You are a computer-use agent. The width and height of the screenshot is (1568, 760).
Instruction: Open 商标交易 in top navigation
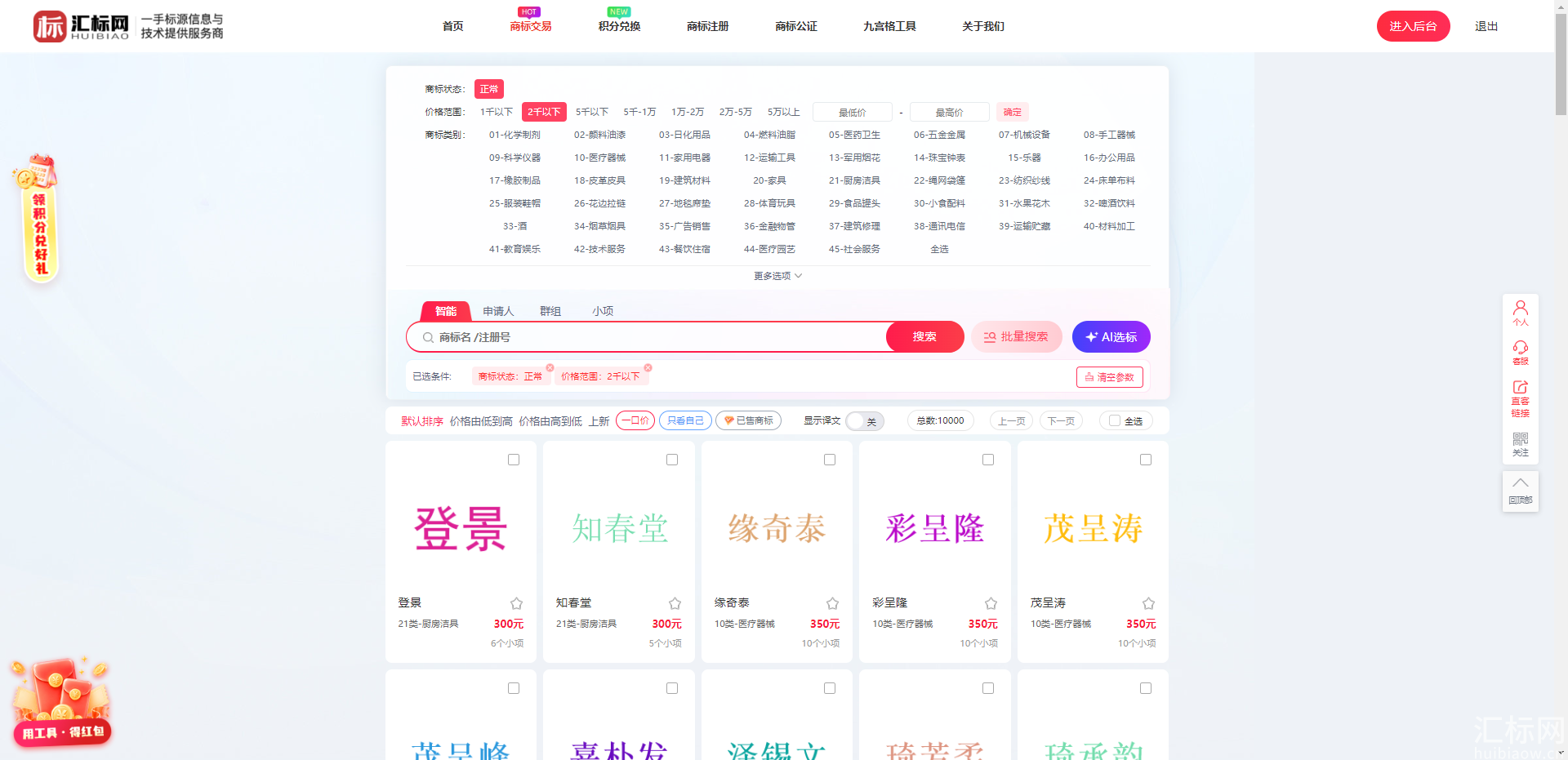[x=531, y=26]
